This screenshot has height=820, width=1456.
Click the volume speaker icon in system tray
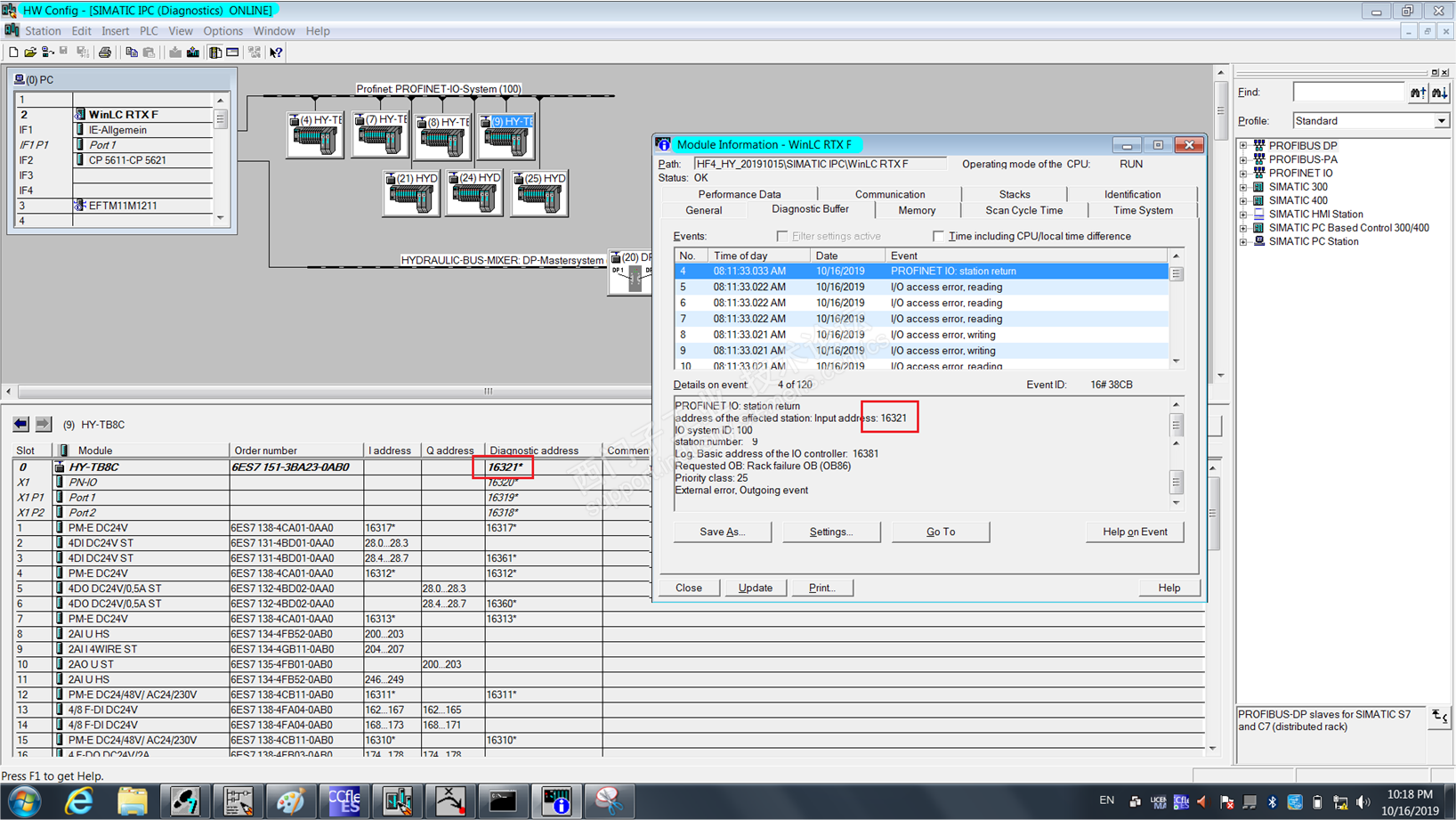tap(1364, 803)
